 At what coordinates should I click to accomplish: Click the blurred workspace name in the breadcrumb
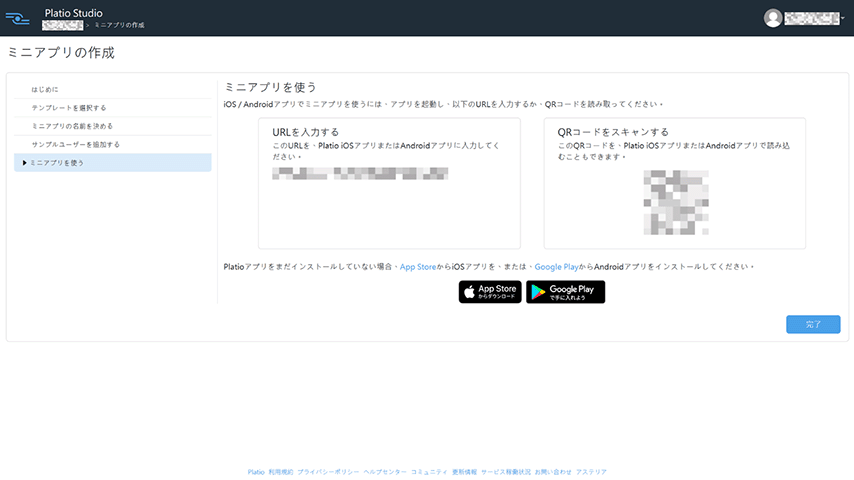coord(63,25)
